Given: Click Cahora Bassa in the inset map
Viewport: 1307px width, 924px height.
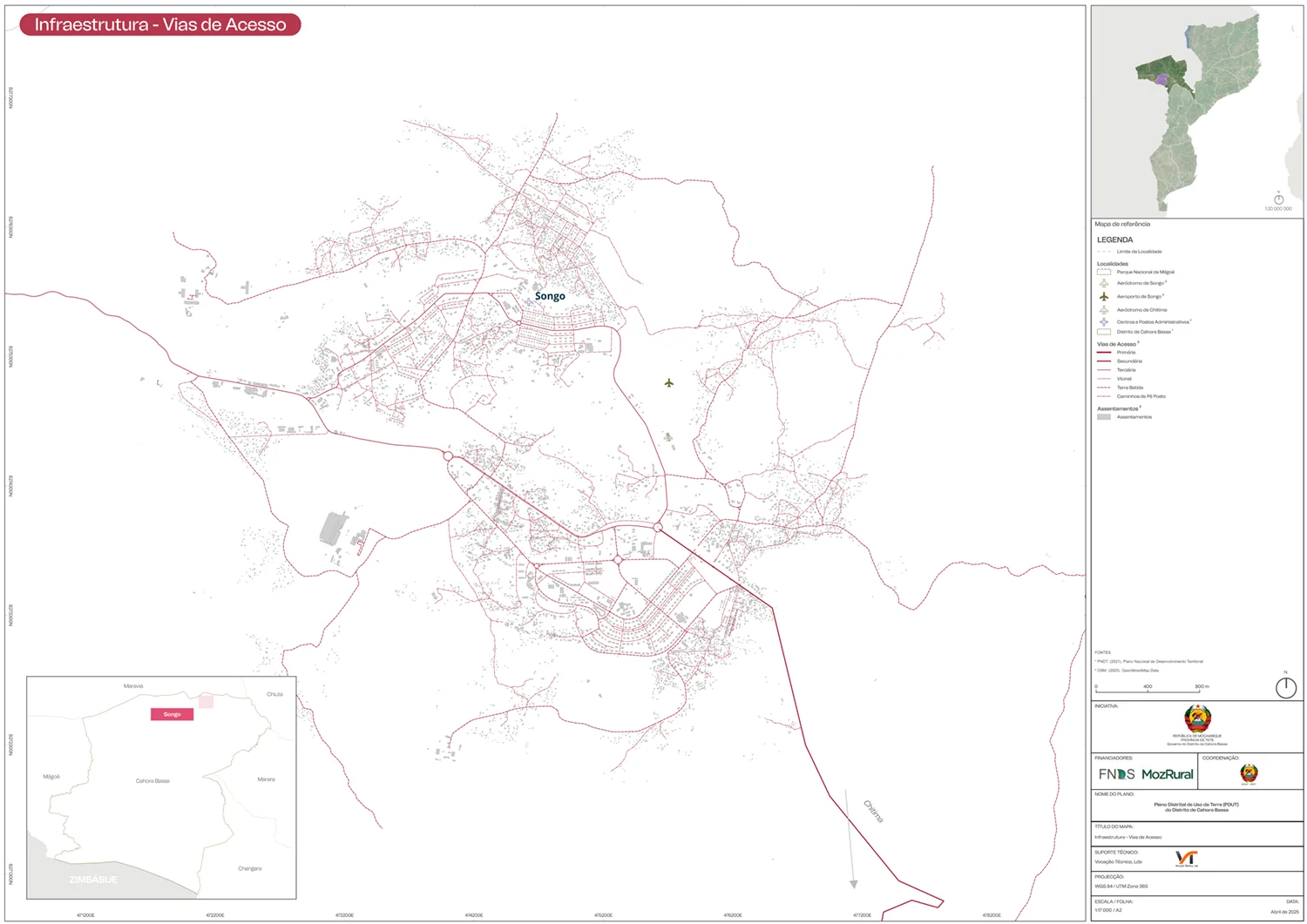Looking at the screenshot, I should coord(152,781).
